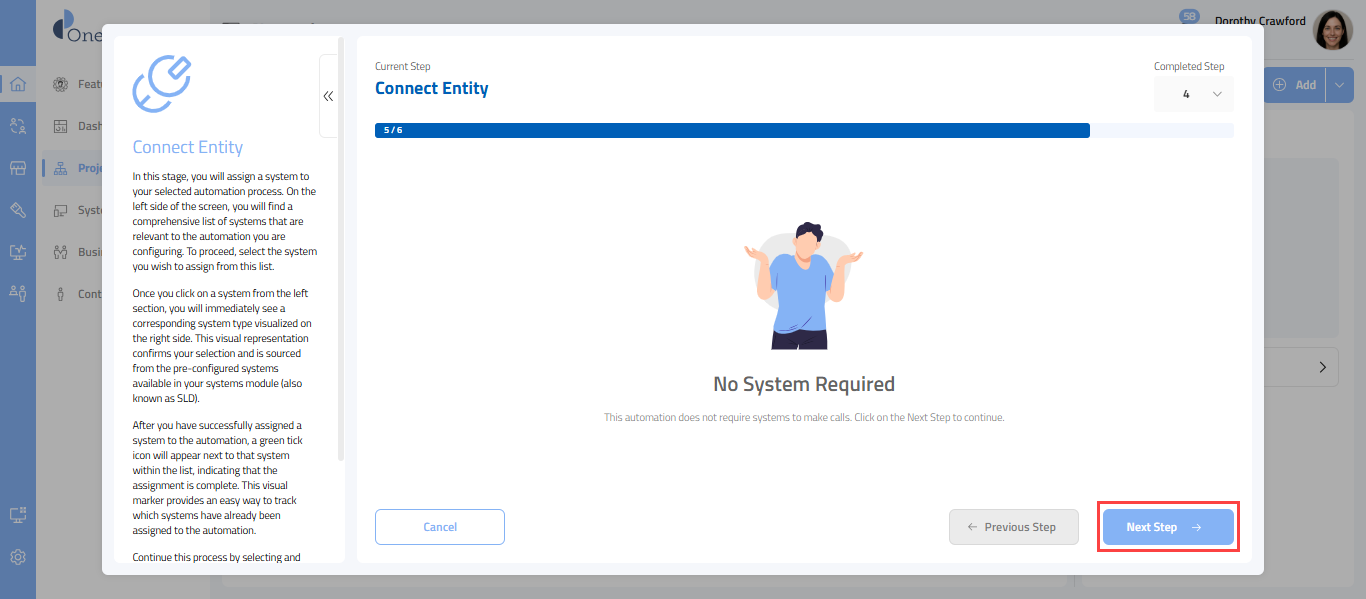
Task: Open the user sync icon in left rail
Action: 18,126
